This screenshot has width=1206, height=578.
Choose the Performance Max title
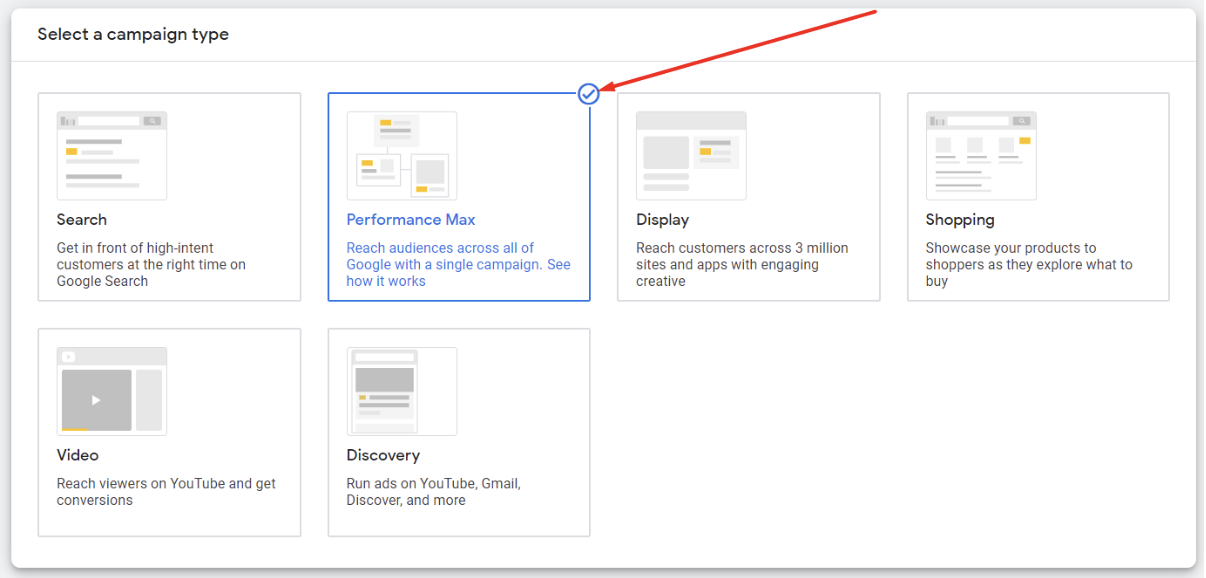411,220
